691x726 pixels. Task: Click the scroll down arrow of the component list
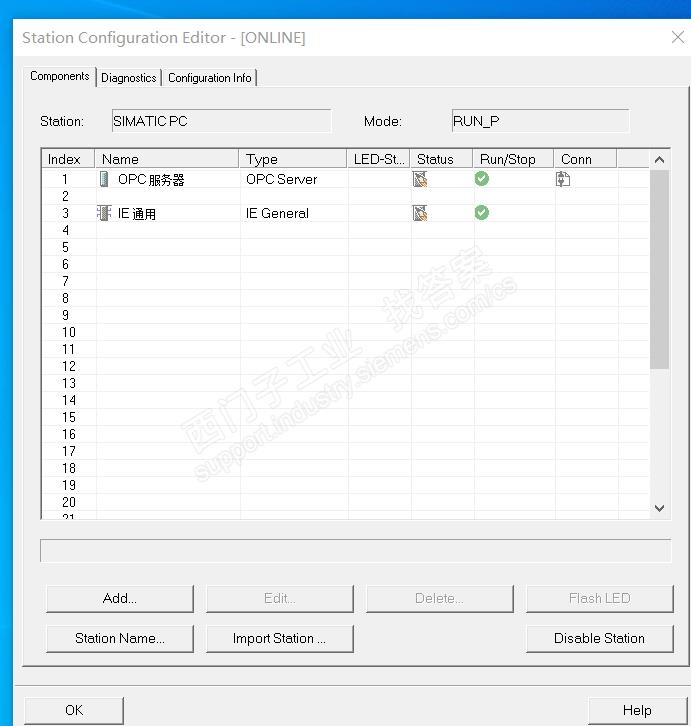[x=660, y=508]
